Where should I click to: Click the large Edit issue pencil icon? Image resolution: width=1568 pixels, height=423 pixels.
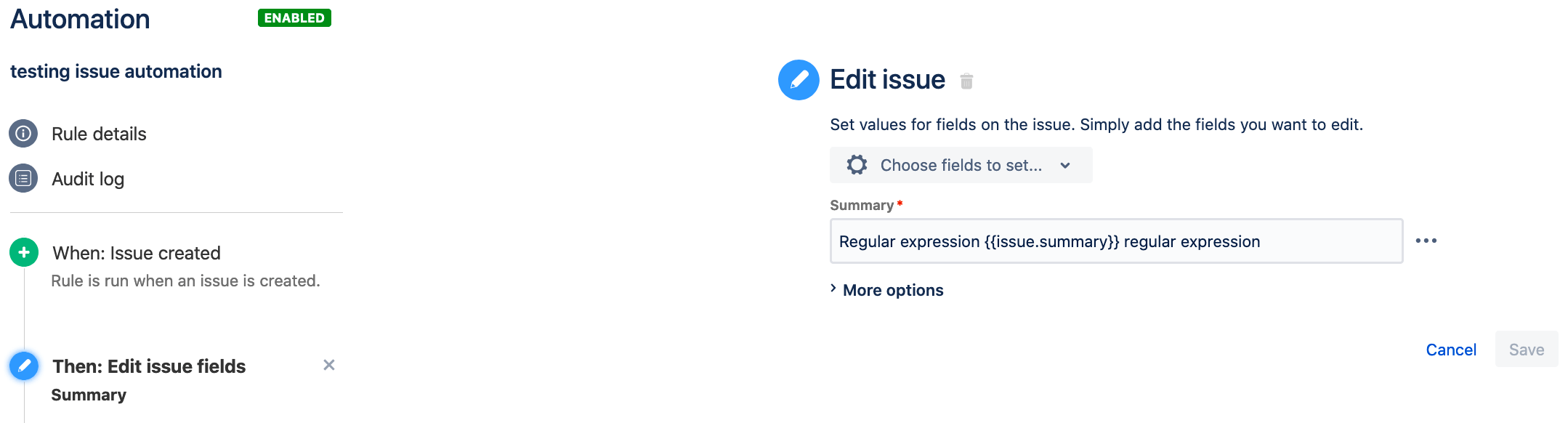tap(799, 80)
